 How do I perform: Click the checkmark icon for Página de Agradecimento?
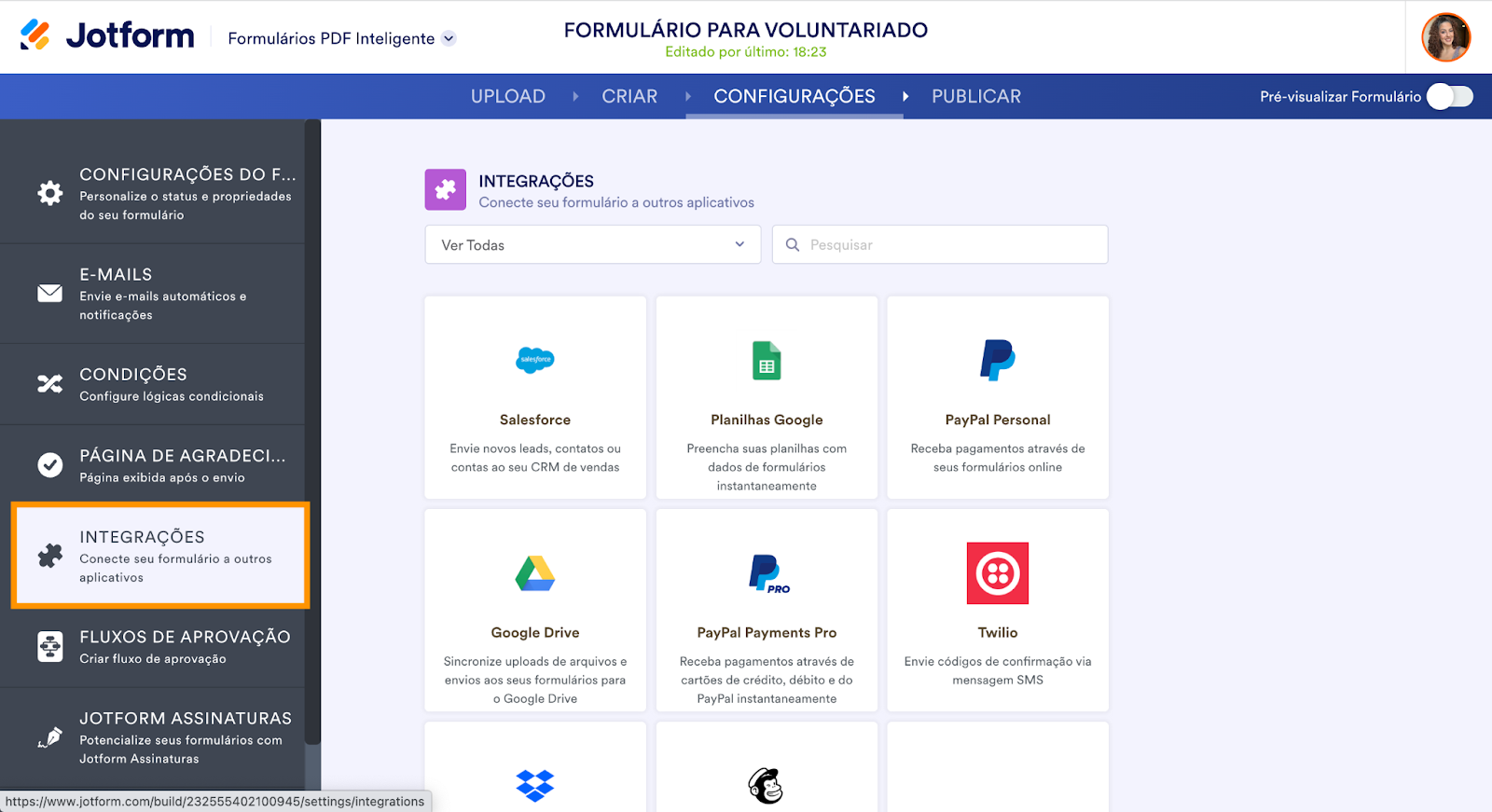point(50,464)
